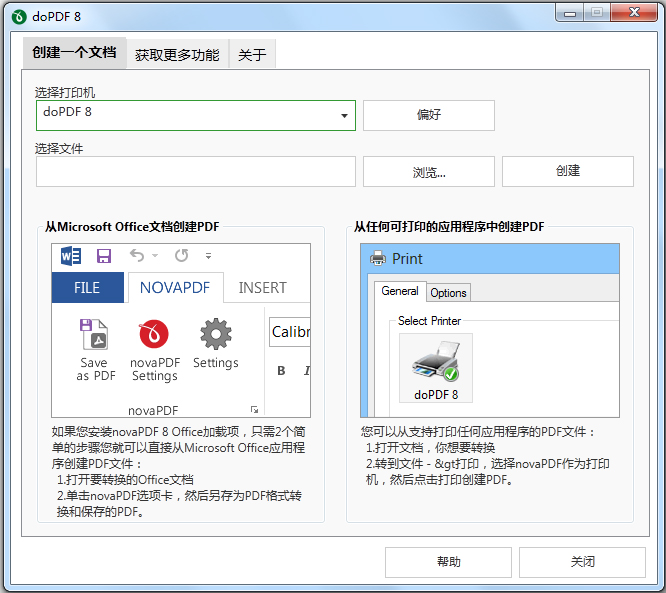Click the FILE ribbon tab

(87, 288)
